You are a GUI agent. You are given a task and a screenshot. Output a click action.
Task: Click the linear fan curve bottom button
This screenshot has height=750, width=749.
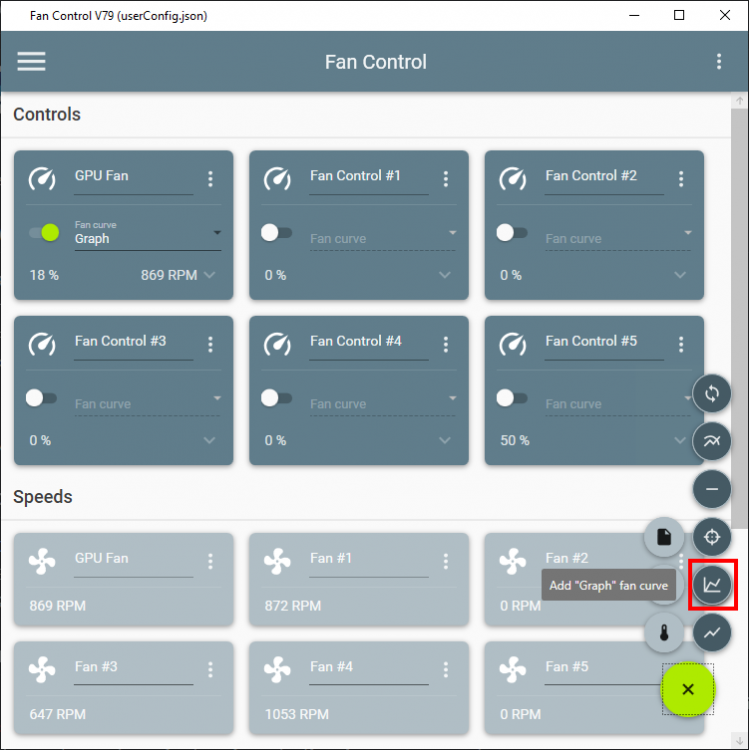[x=712, y=632]
